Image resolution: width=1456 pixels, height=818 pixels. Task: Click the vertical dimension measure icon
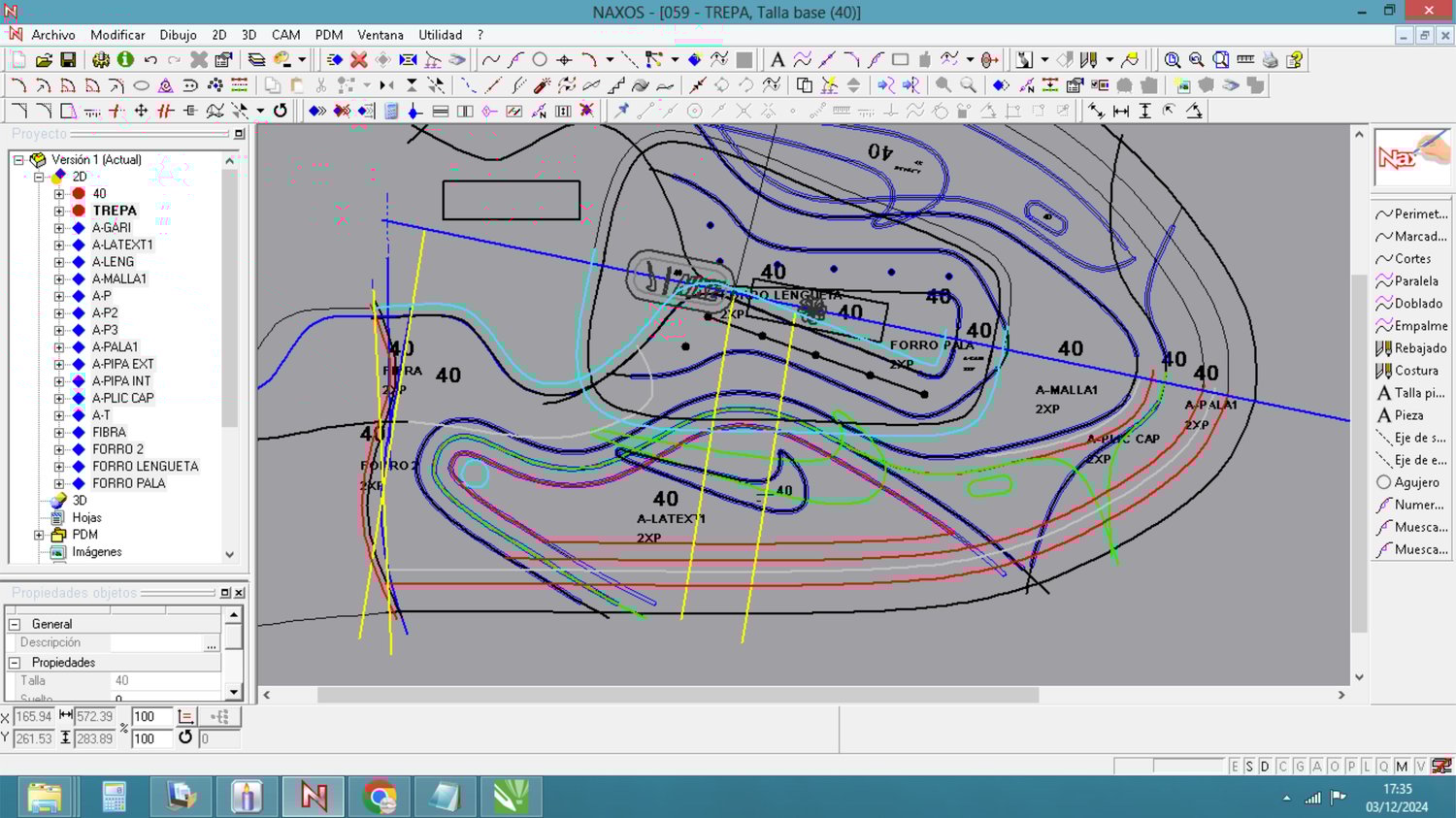click(1145, 111)
